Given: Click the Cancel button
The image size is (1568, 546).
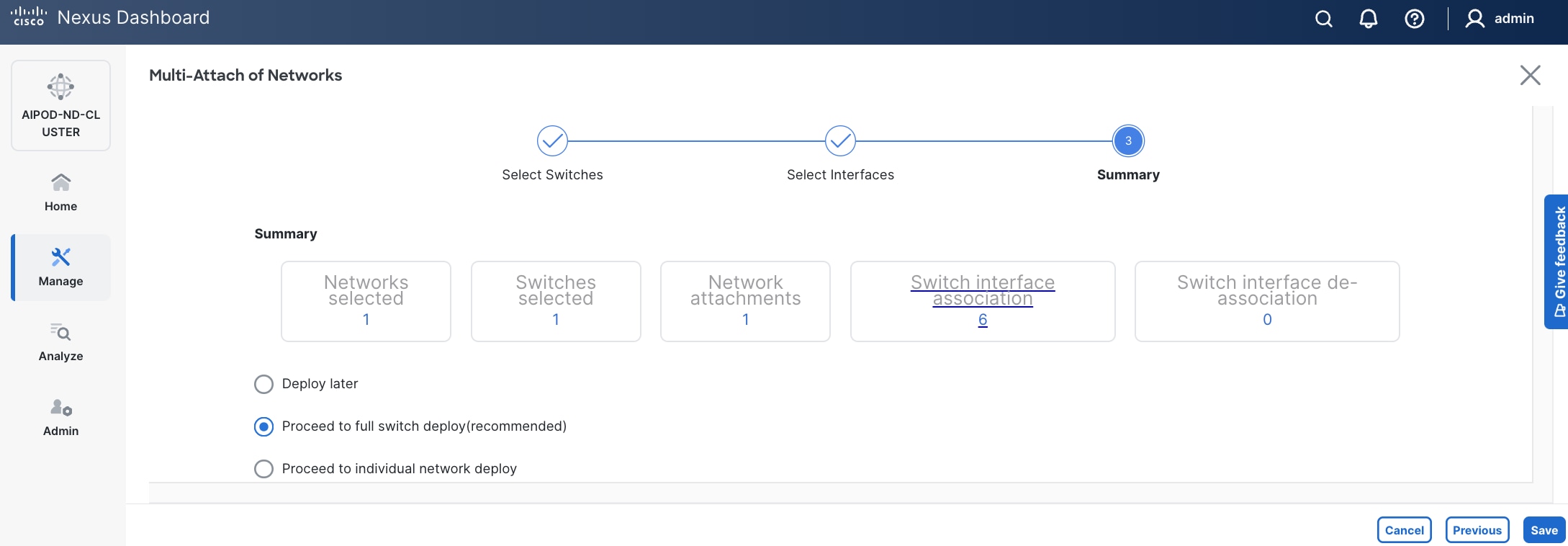Looking at the screenshot, I should [1404, 530].
